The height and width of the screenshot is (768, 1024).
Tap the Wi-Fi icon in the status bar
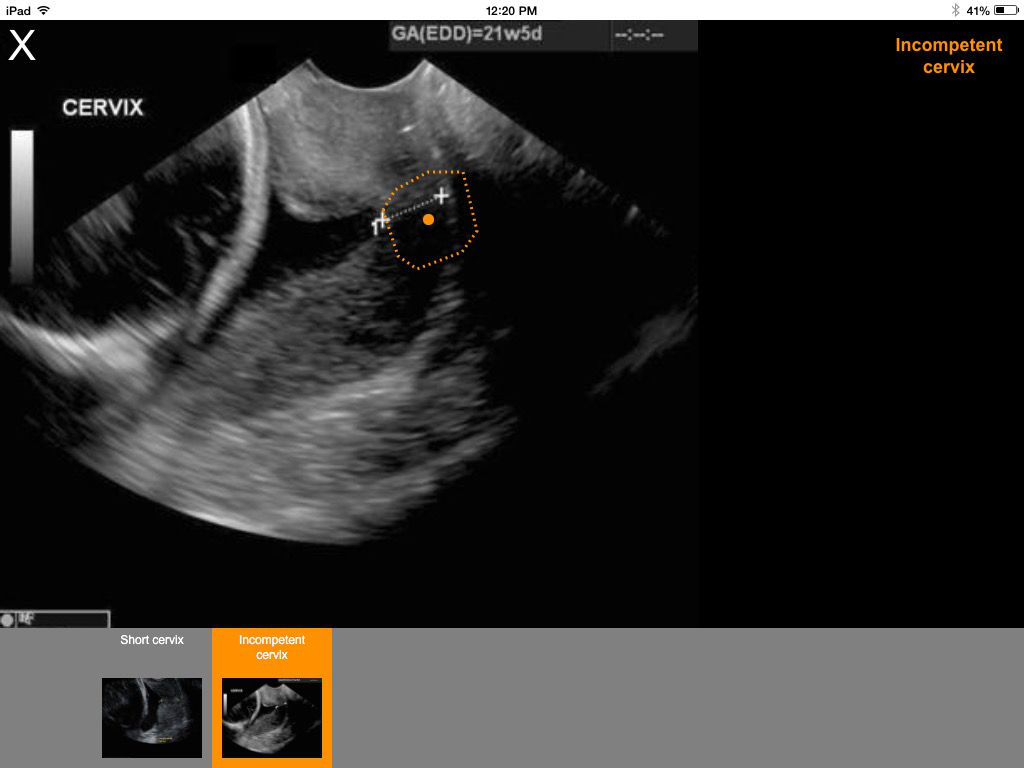(x=44, y=10)
